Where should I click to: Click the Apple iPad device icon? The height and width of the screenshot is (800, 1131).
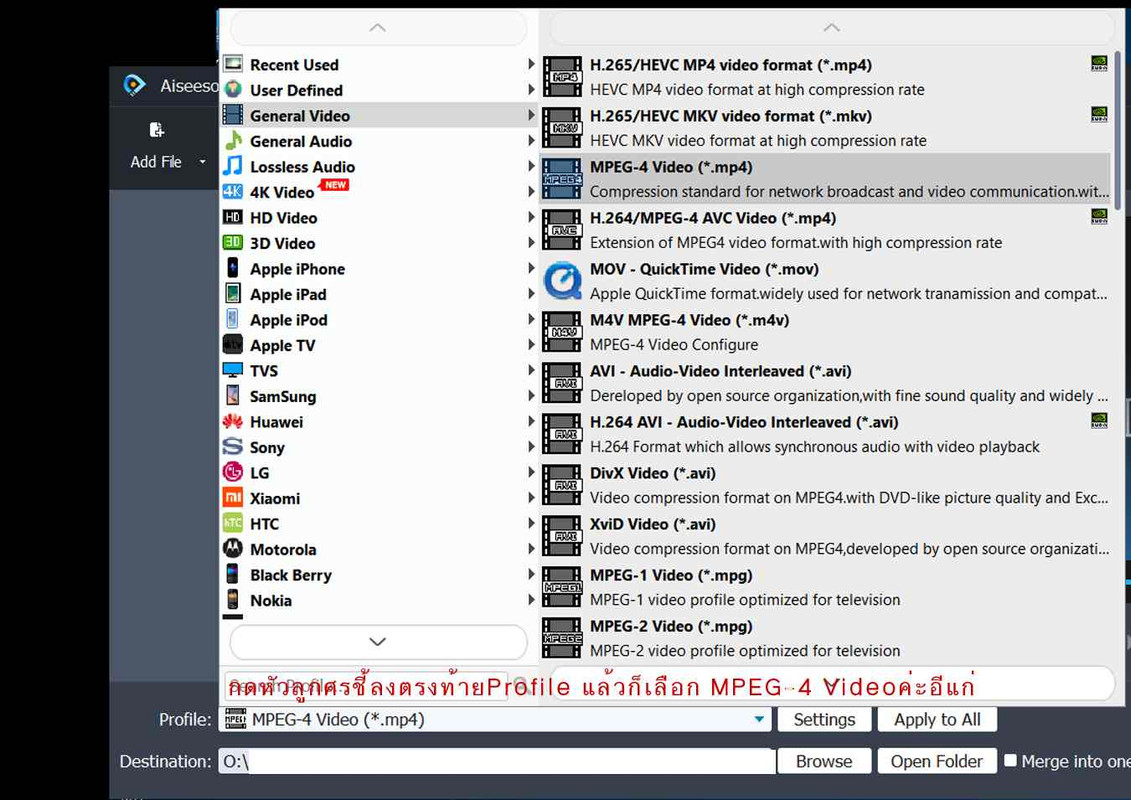233,294
